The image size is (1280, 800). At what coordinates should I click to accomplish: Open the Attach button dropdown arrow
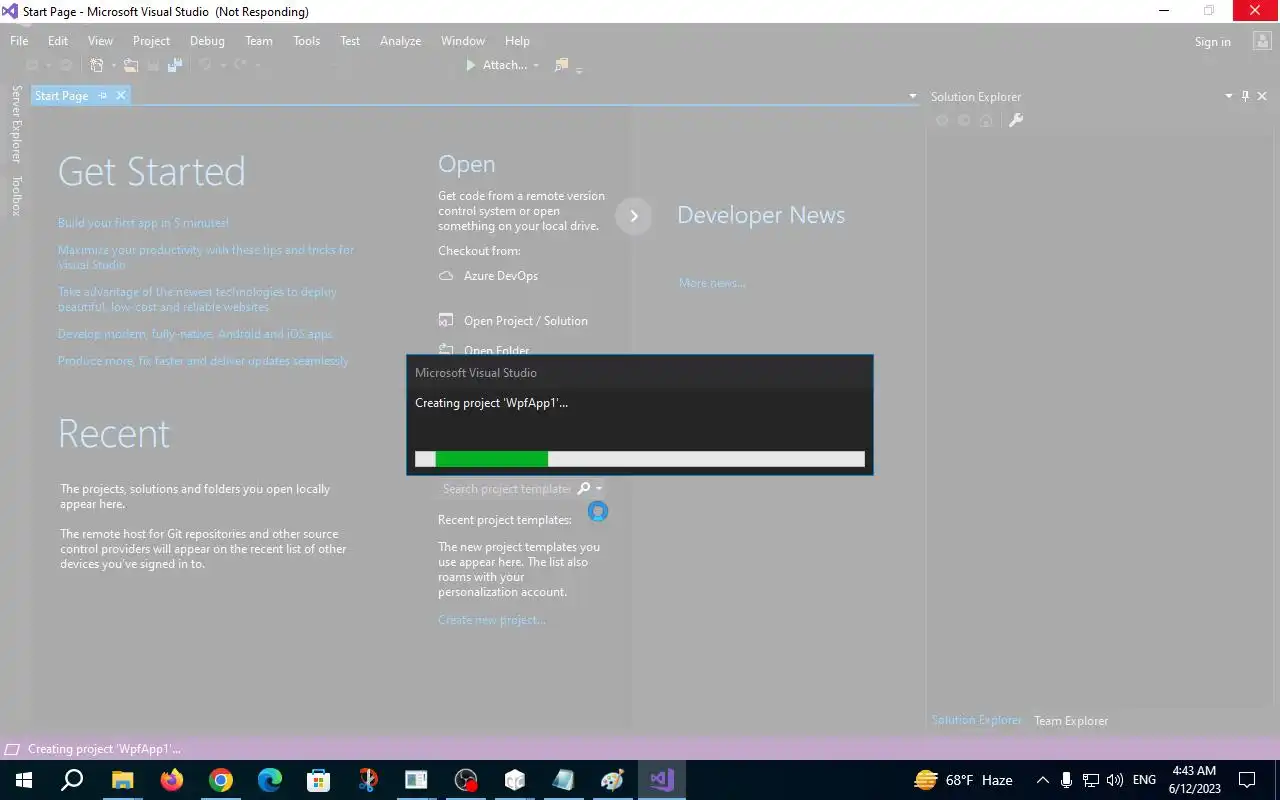click(536, 65)
